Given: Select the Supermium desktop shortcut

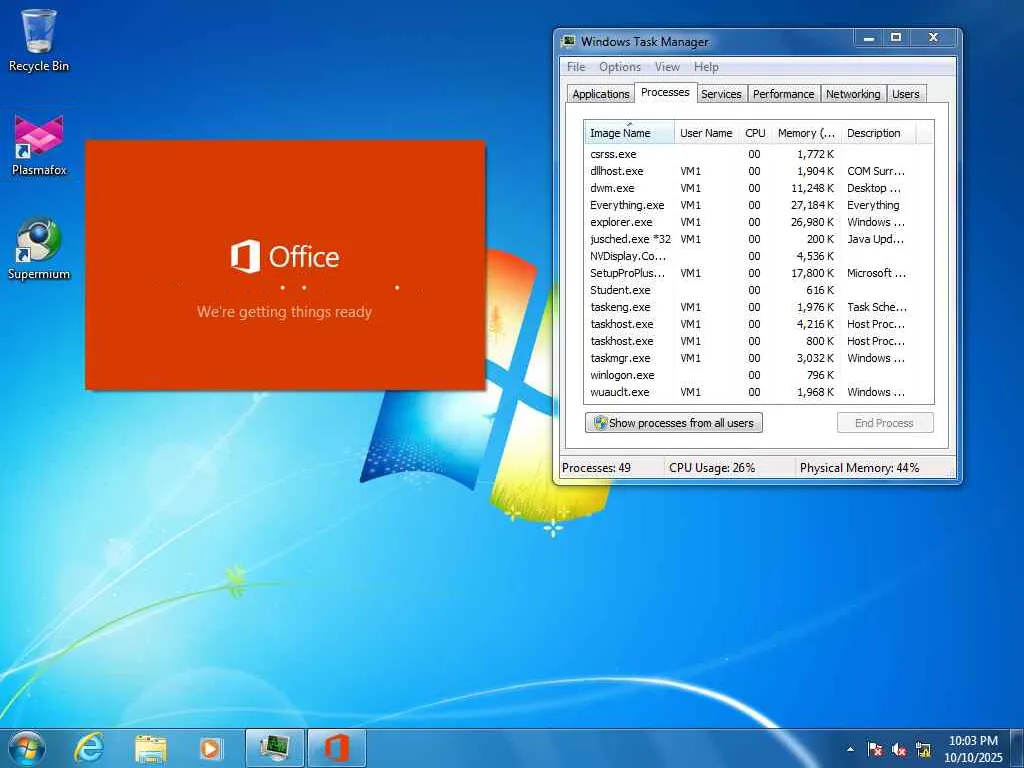Looking at the screenshot, I should [39, 249].
